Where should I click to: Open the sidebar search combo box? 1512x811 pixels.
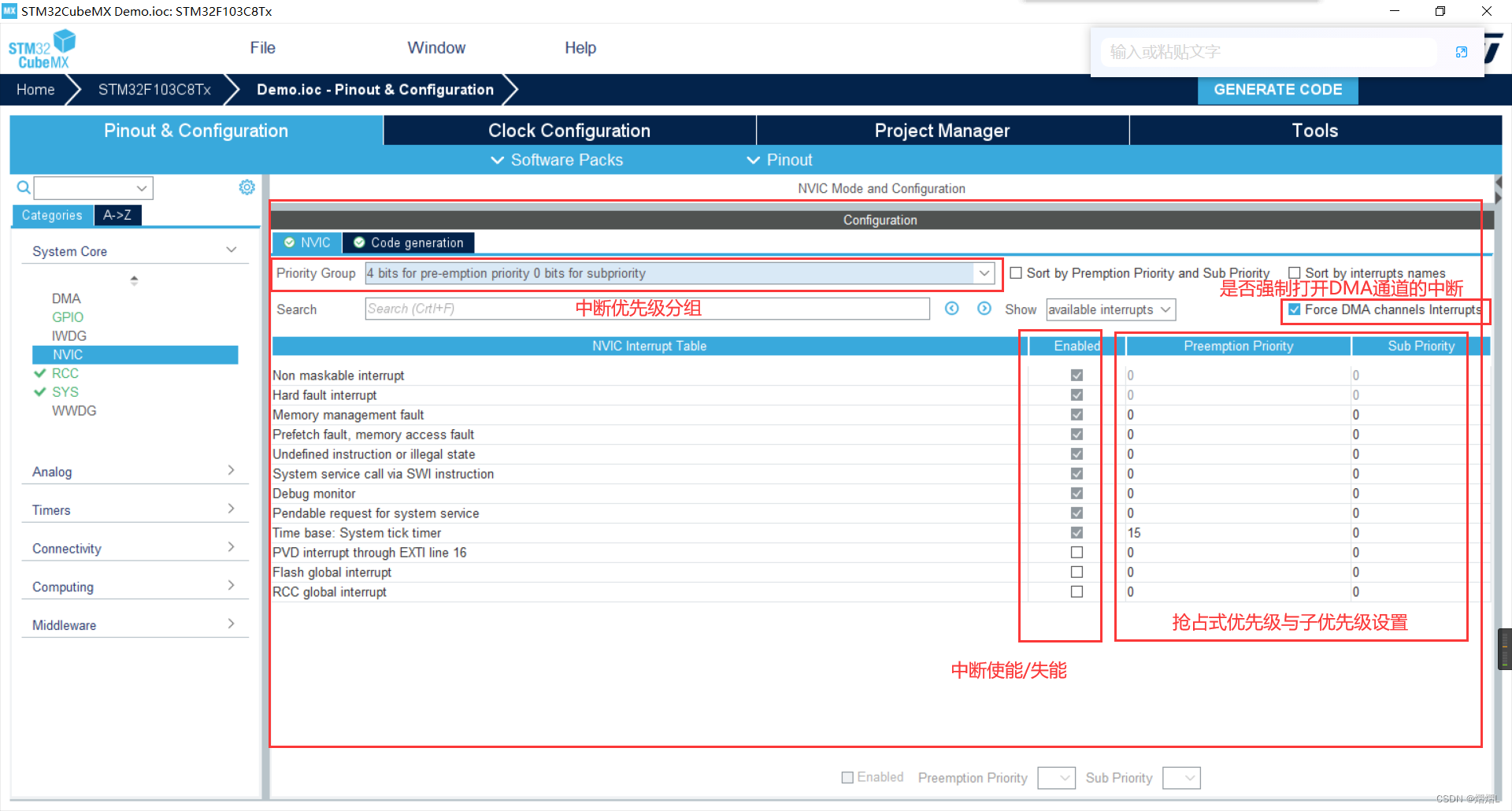tap(93, 188)
